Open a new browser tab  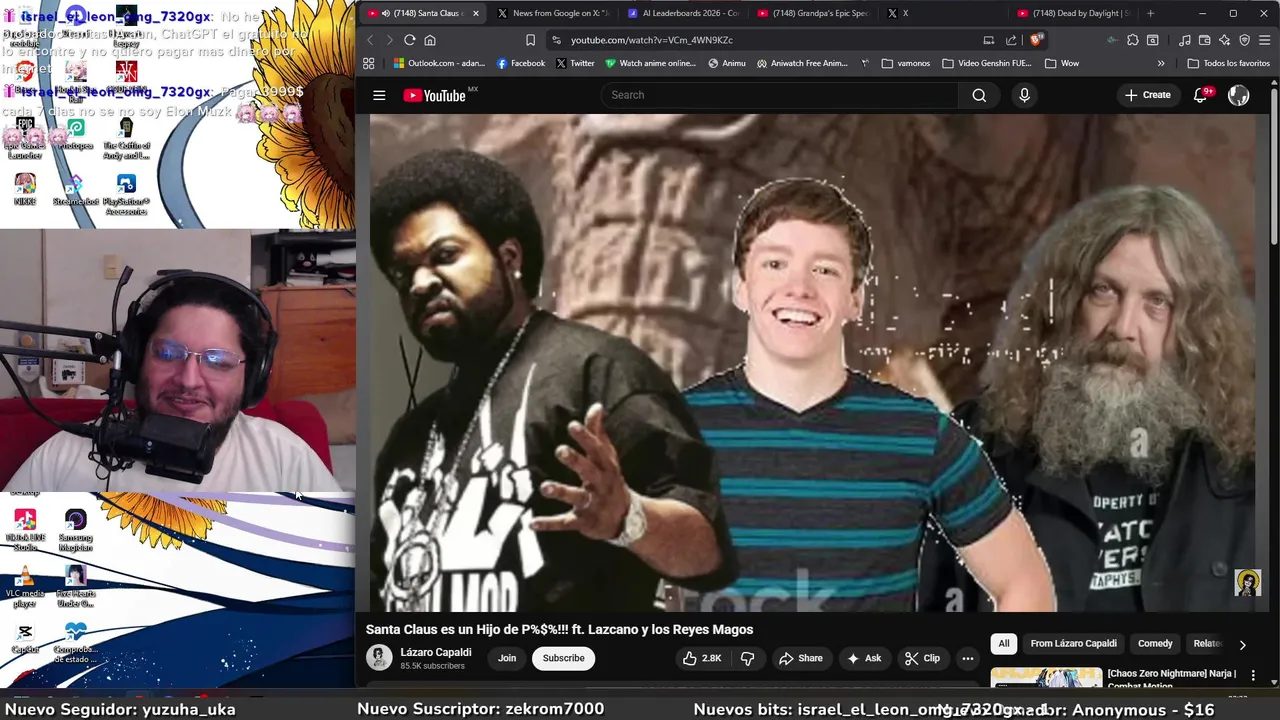pyautogui.click(x=1150, y=13)
